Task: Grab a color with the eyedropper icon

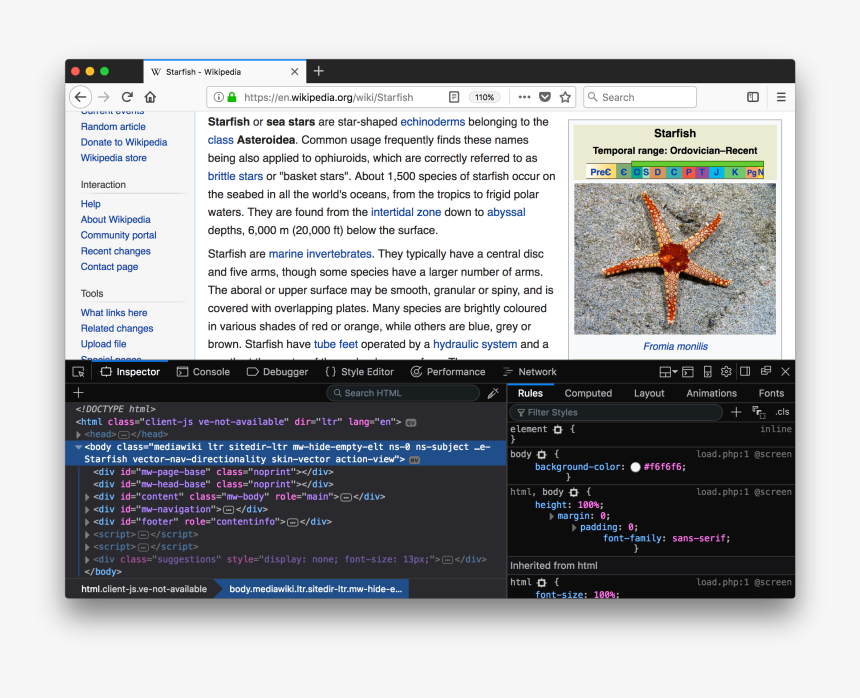Action: [x=493, y=393]
